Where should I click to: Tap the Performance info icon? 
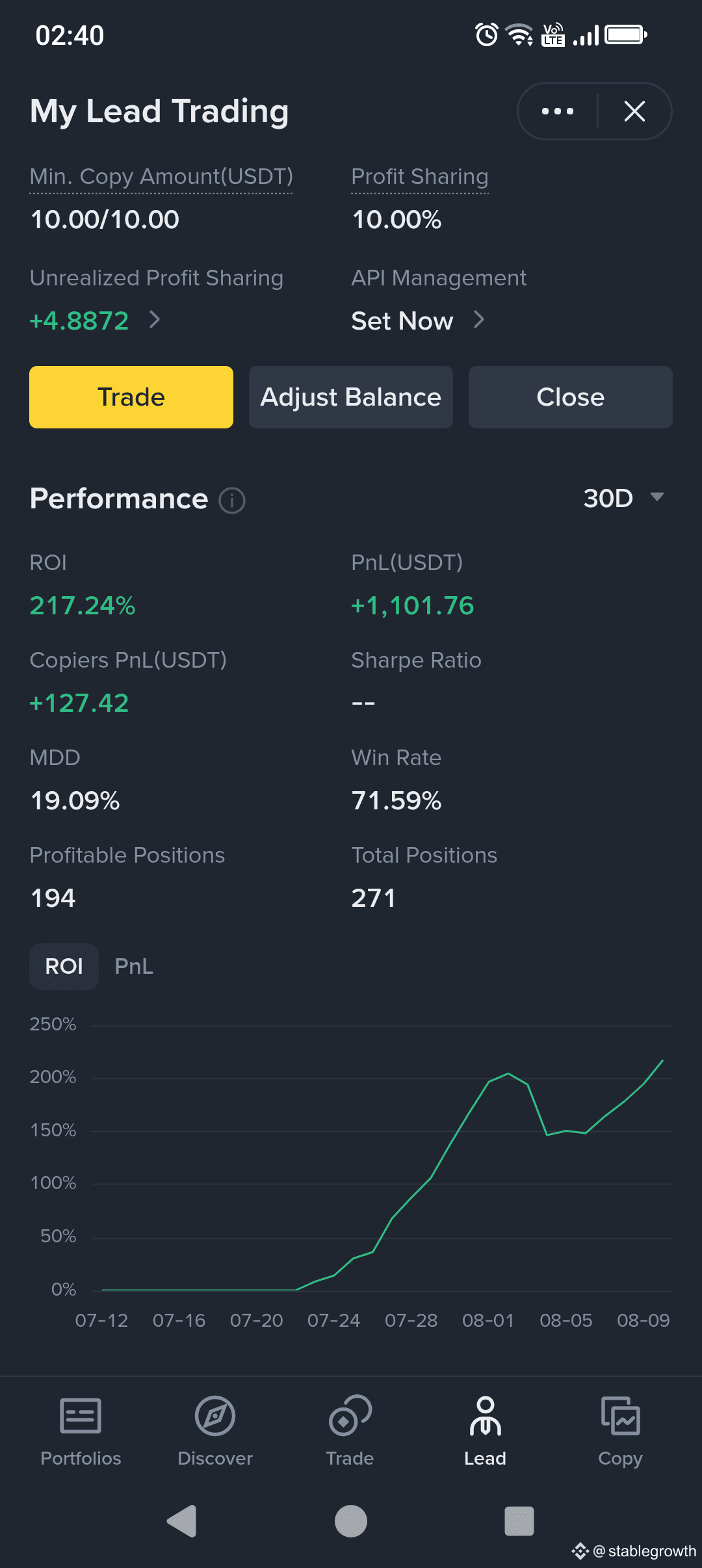click(232, 501)
